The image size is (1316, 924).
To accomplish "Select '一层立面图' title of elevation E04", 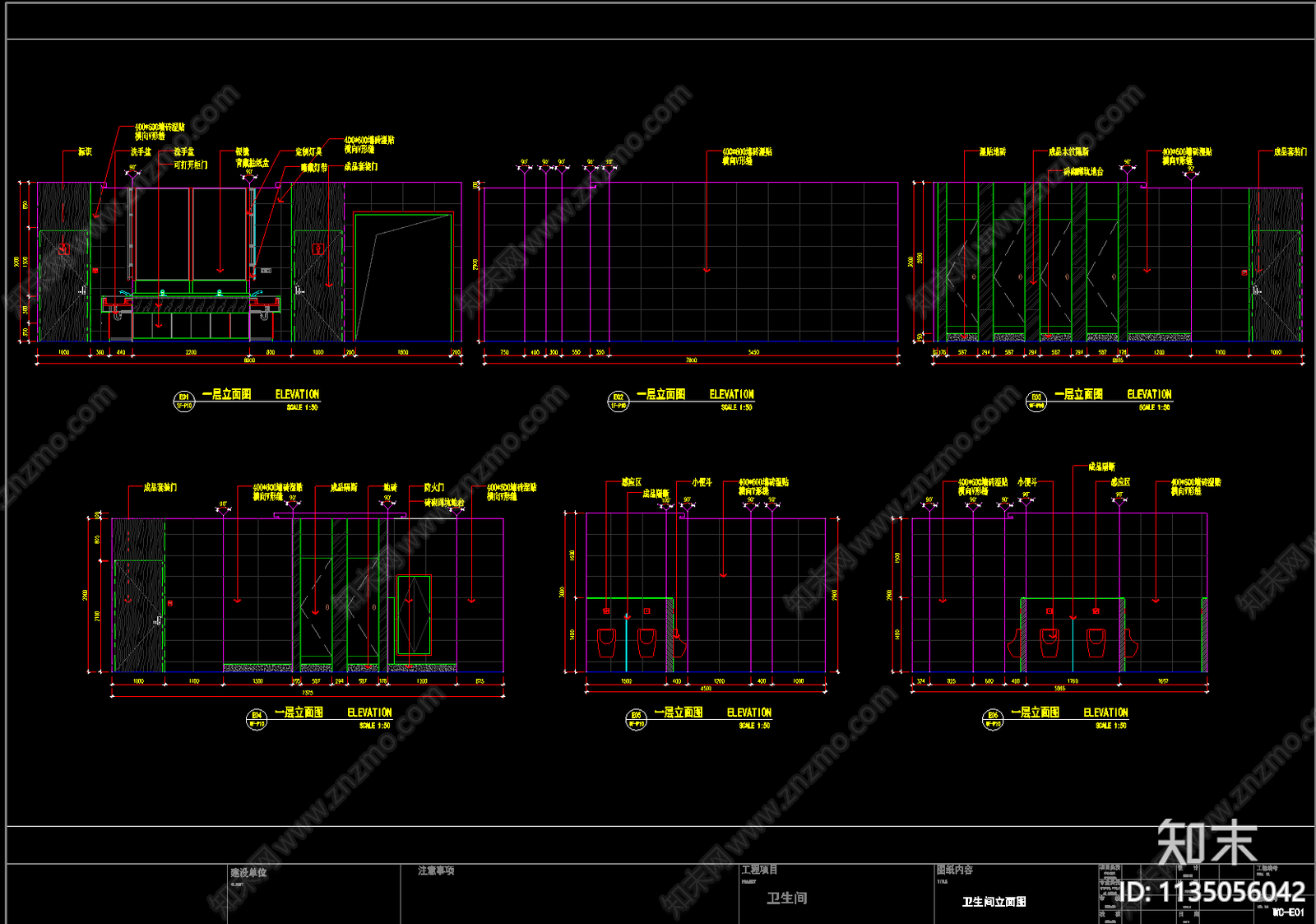I will pyautogui.click(x=299, y=713).
